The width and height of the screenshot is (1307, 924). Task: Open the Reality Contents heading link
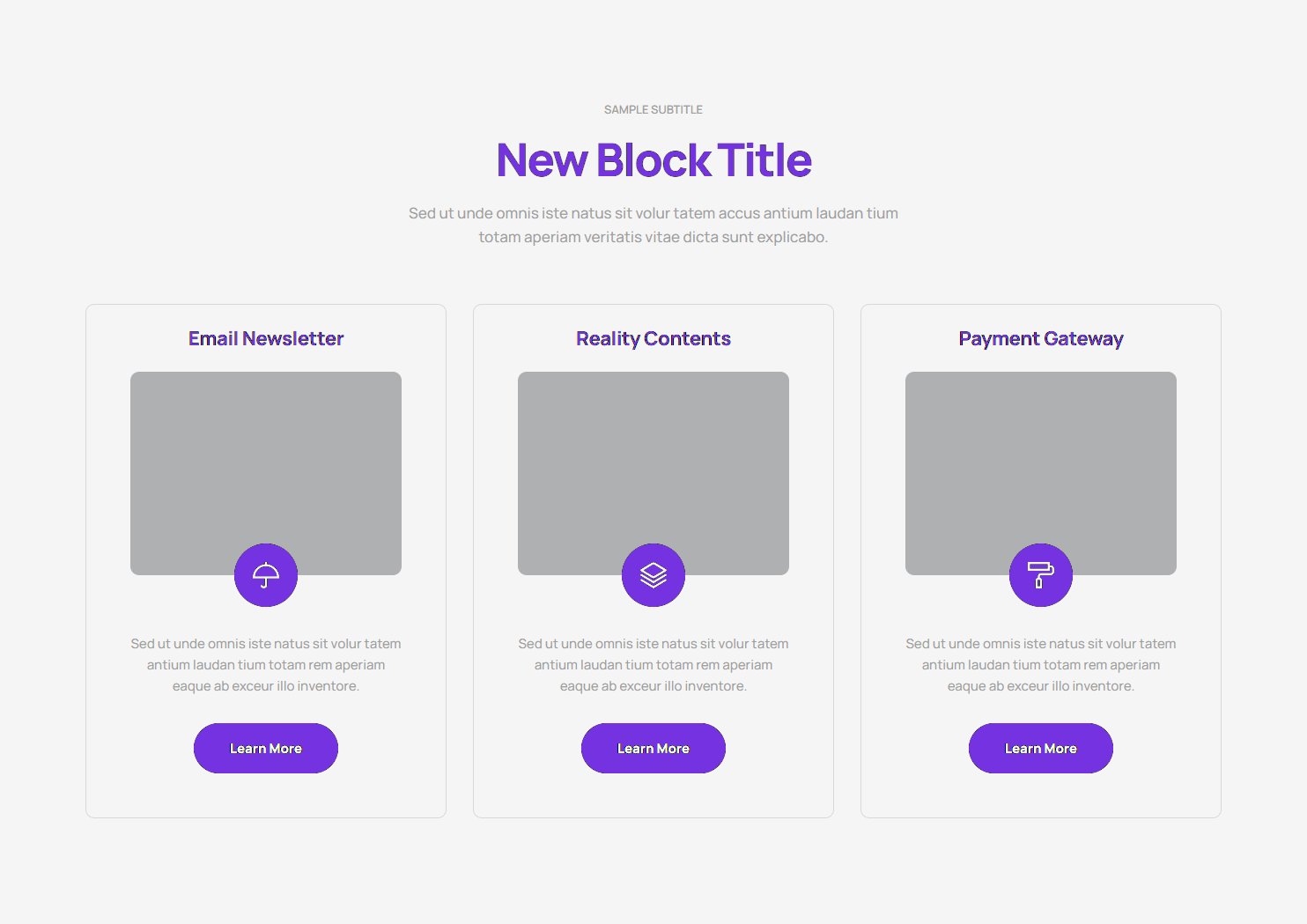click(x=653, y=339)
